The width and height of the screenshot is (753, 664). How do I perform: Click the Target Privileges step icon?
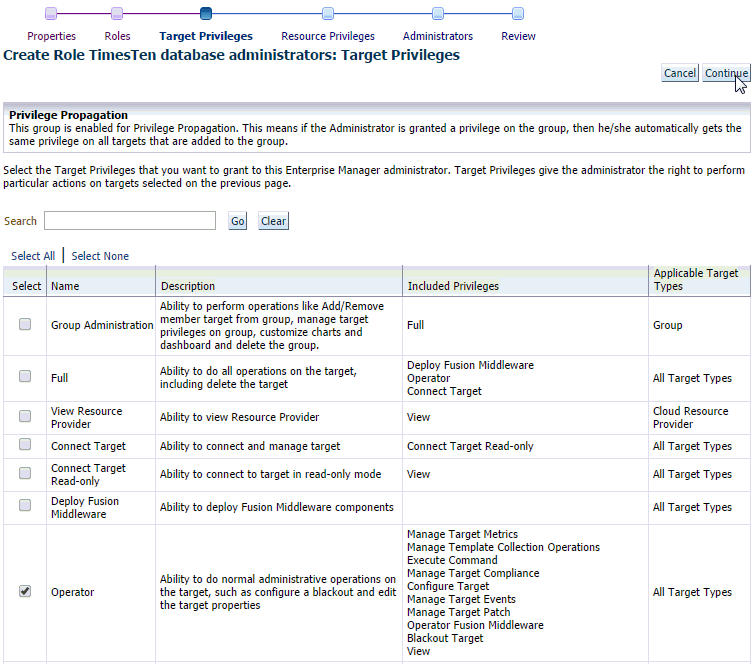tap(206, 14)
